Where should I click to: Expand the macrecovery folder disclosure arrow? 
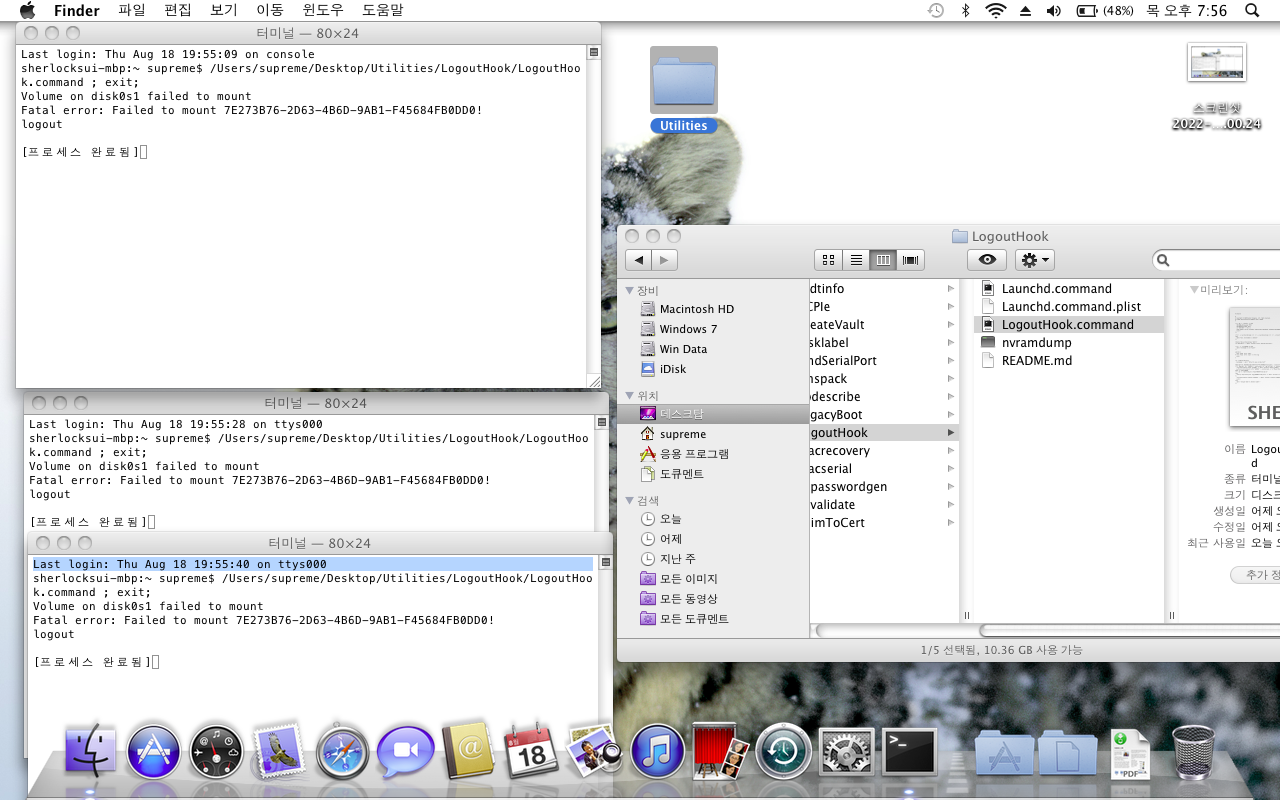(x=951, y=450)
